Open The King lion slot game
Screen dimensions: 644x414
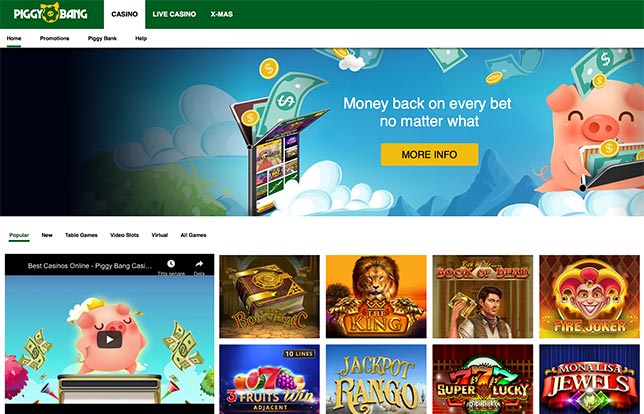376,297
